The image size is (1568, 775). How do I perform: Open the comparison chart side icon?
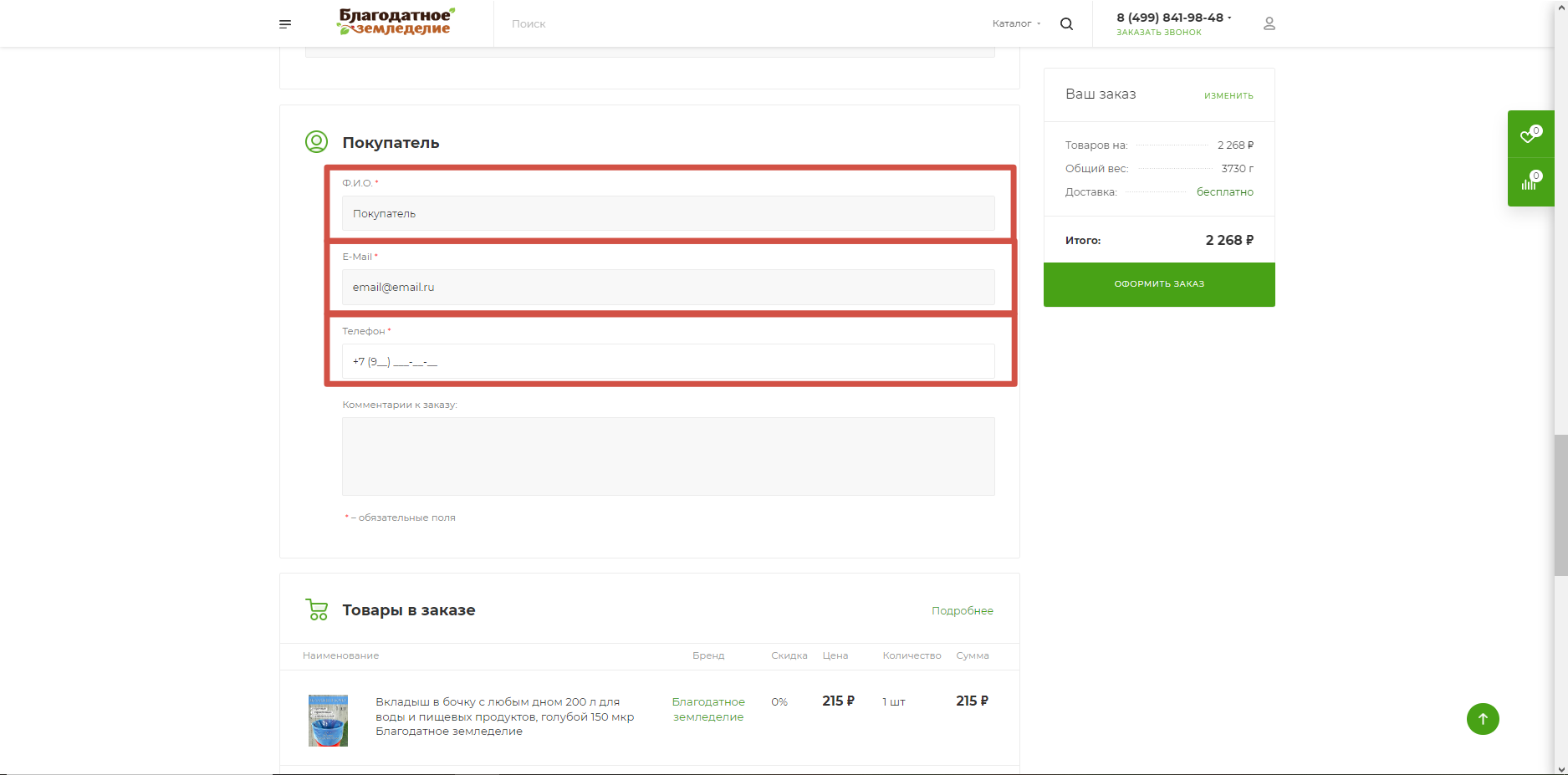pyautogui.click(x=1530, y=181)
